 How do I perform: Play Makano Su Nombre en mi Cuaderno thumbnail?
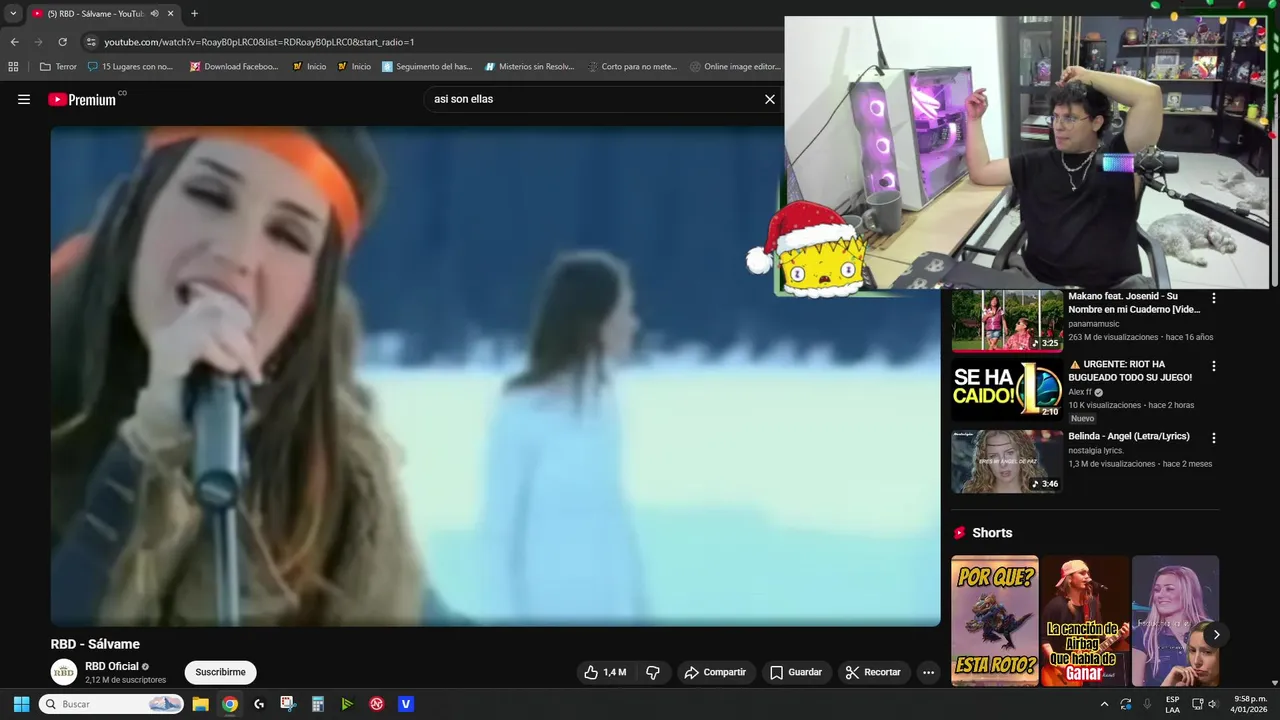tap(1007, 321)
